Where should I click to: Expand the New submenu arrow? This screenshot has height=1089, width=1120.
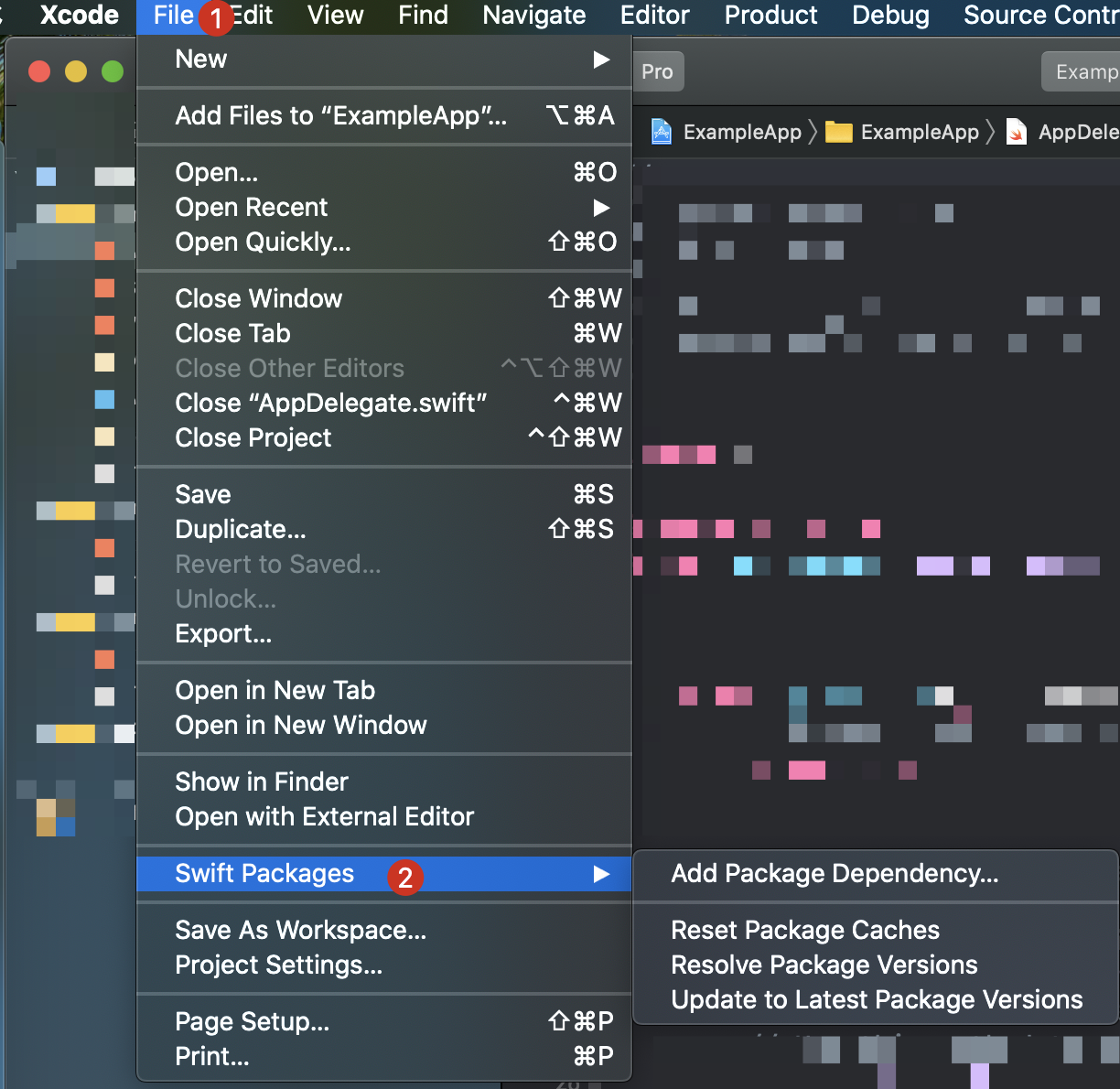(x=601, y=59)
